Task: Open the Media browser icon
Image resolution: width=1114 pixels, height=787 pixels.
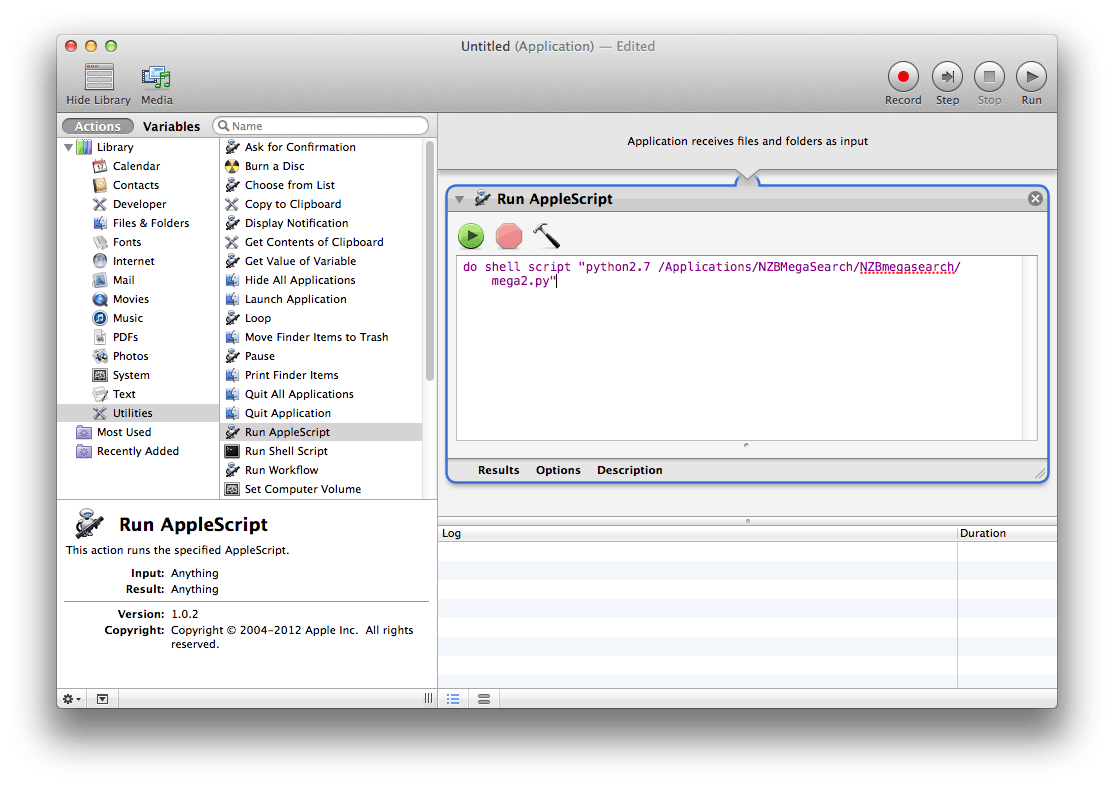Action: [x=156, y=77]
